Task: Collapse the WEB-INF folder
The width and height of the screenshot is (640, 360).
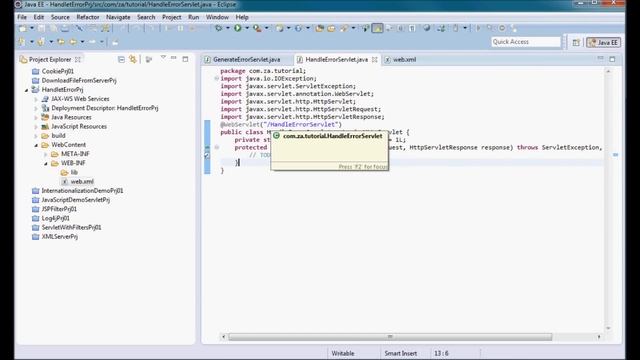Action: pyautogui.click(x=46, y=163)
